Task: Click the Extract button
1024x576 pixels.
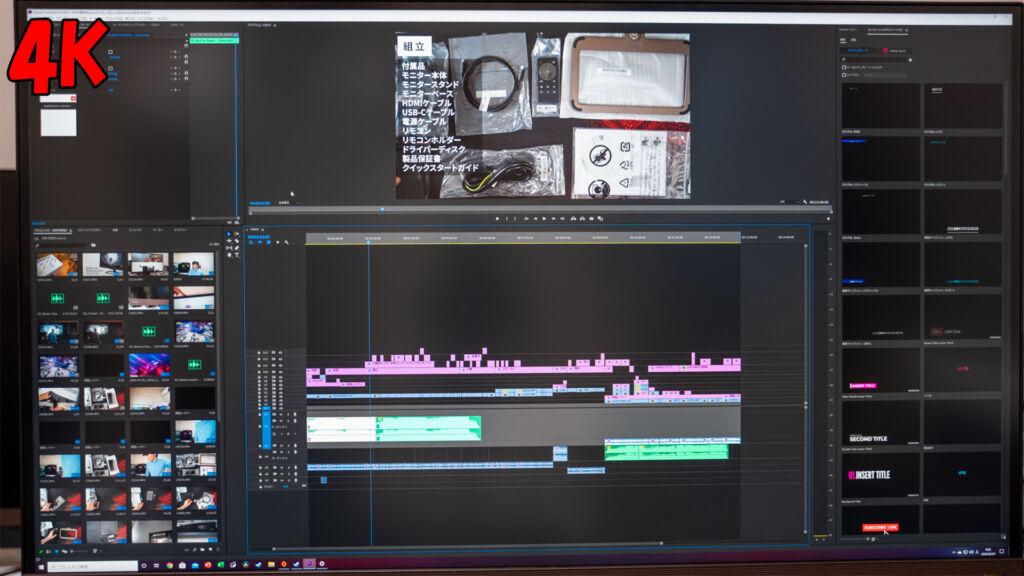Action: tap(582, 219)
